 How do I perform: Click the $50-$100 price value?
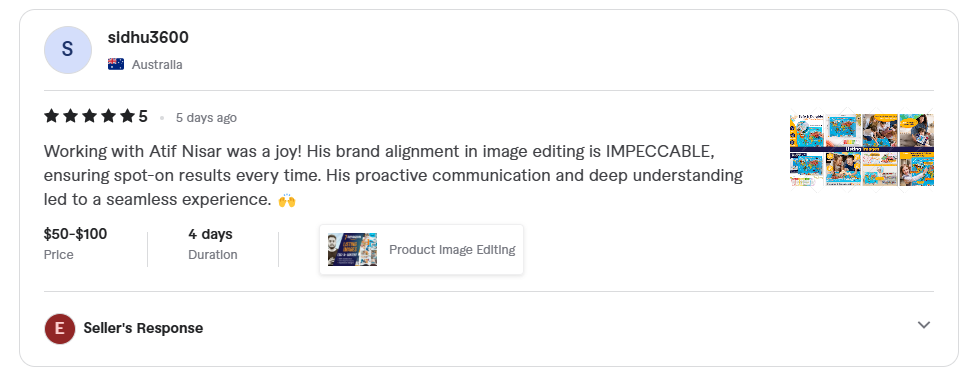coord(75,234)
